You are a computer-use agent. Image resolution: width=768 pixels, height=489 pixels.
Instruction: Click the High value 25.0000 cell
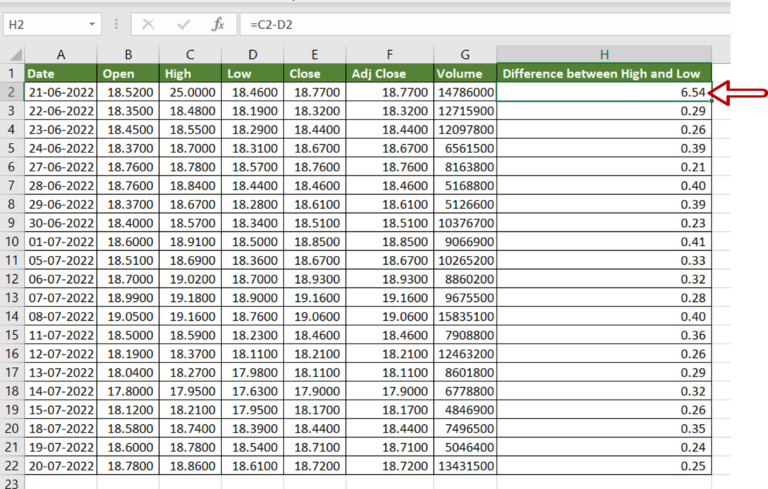click(x=190, y=92)
